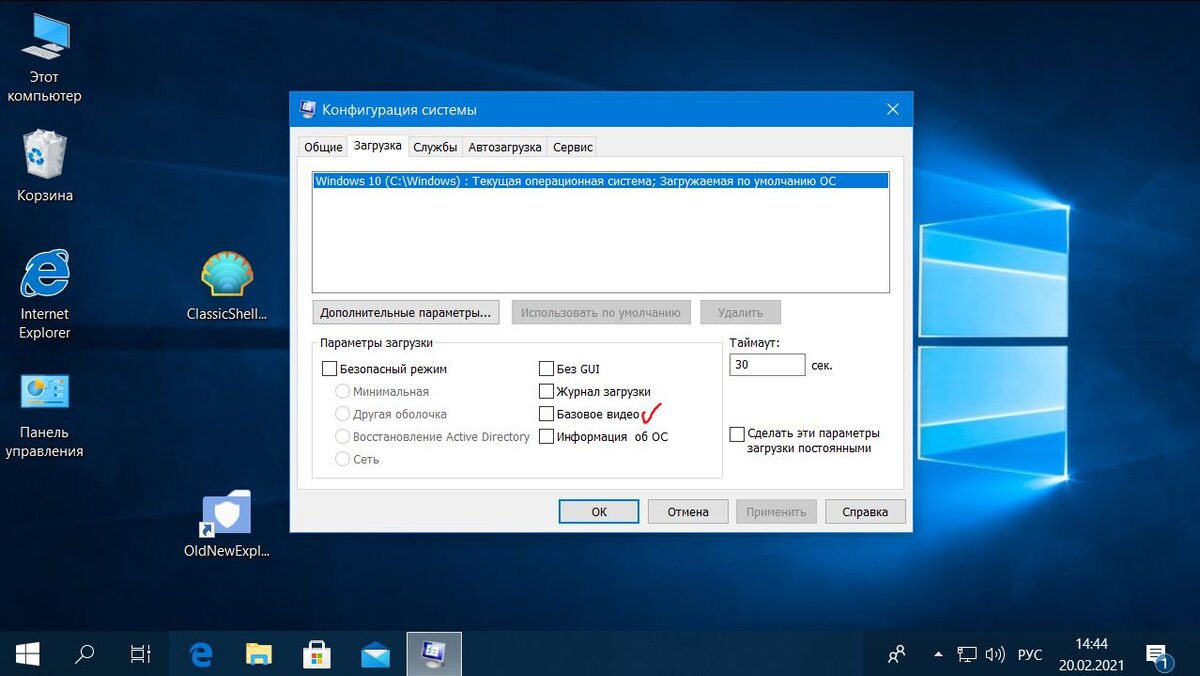Click the network status tray icon
Viewport: 1200px width, 676px height.
coord(967,654)
